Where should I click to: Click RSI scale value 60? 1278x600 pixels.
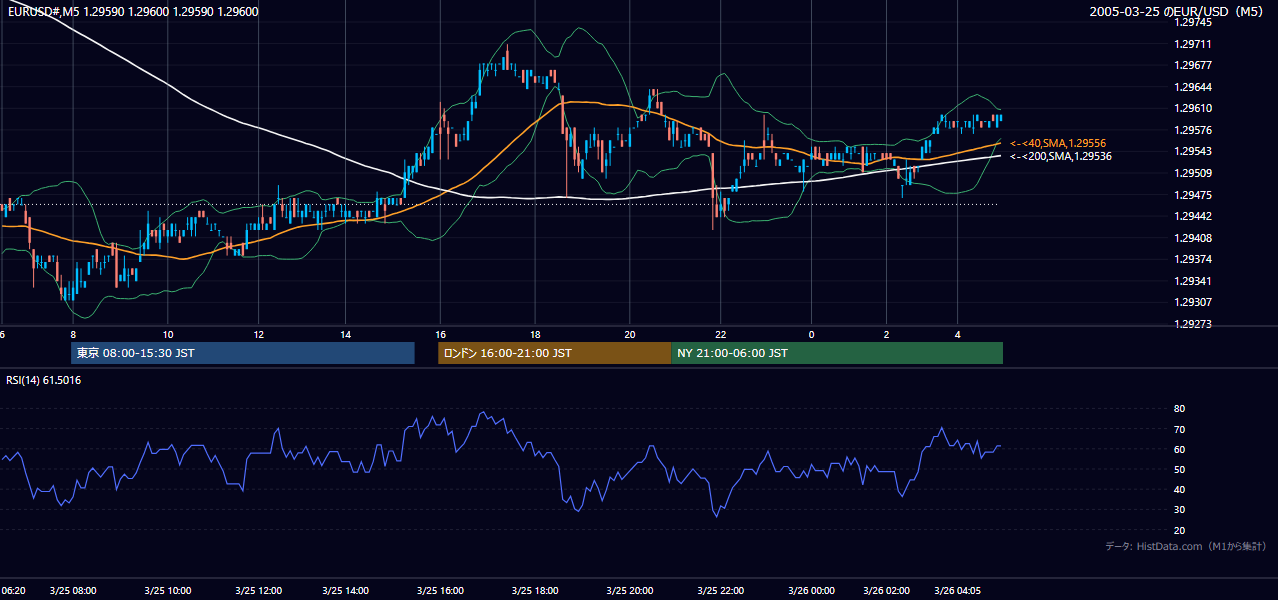[1179, 449]
